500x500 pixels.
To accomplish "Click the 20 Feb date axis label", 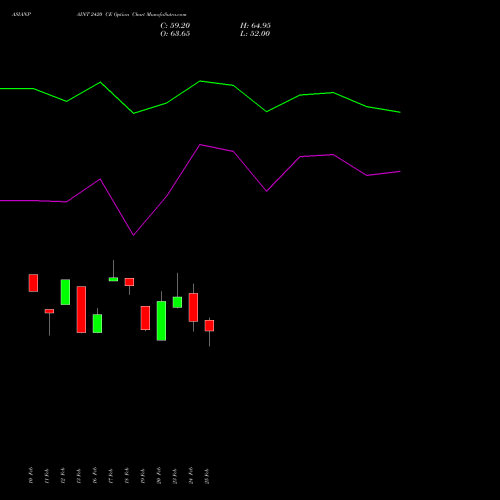I will [x=159, y=475].
